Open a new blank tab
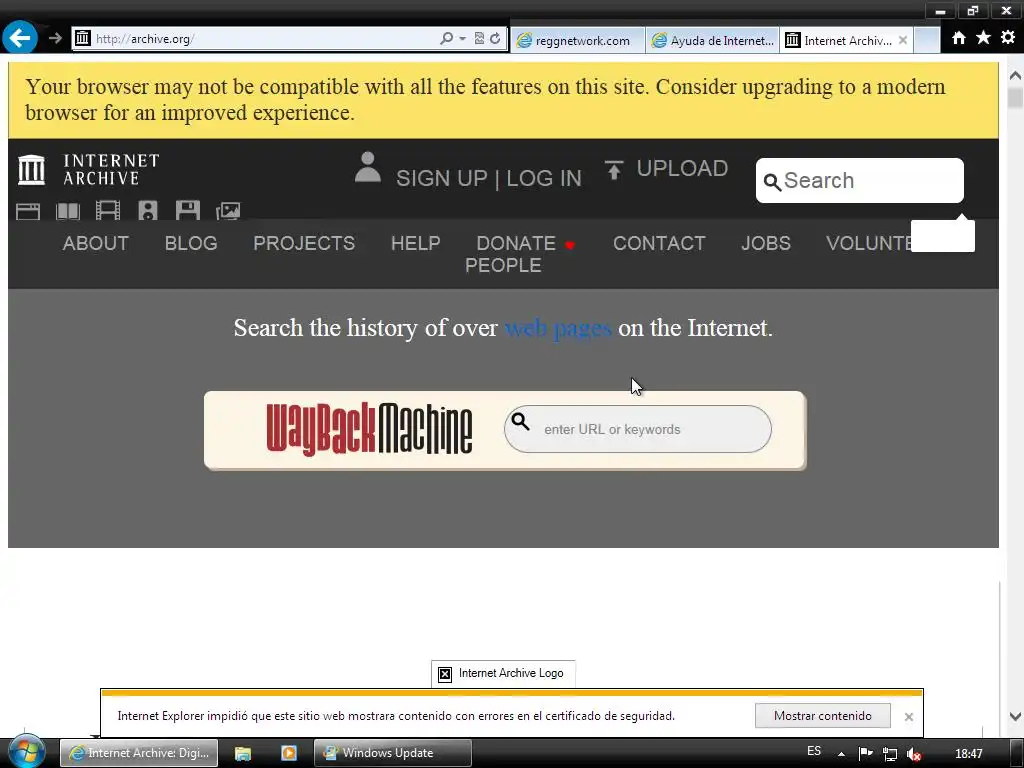1024x768 pixels. pos(927,40)
